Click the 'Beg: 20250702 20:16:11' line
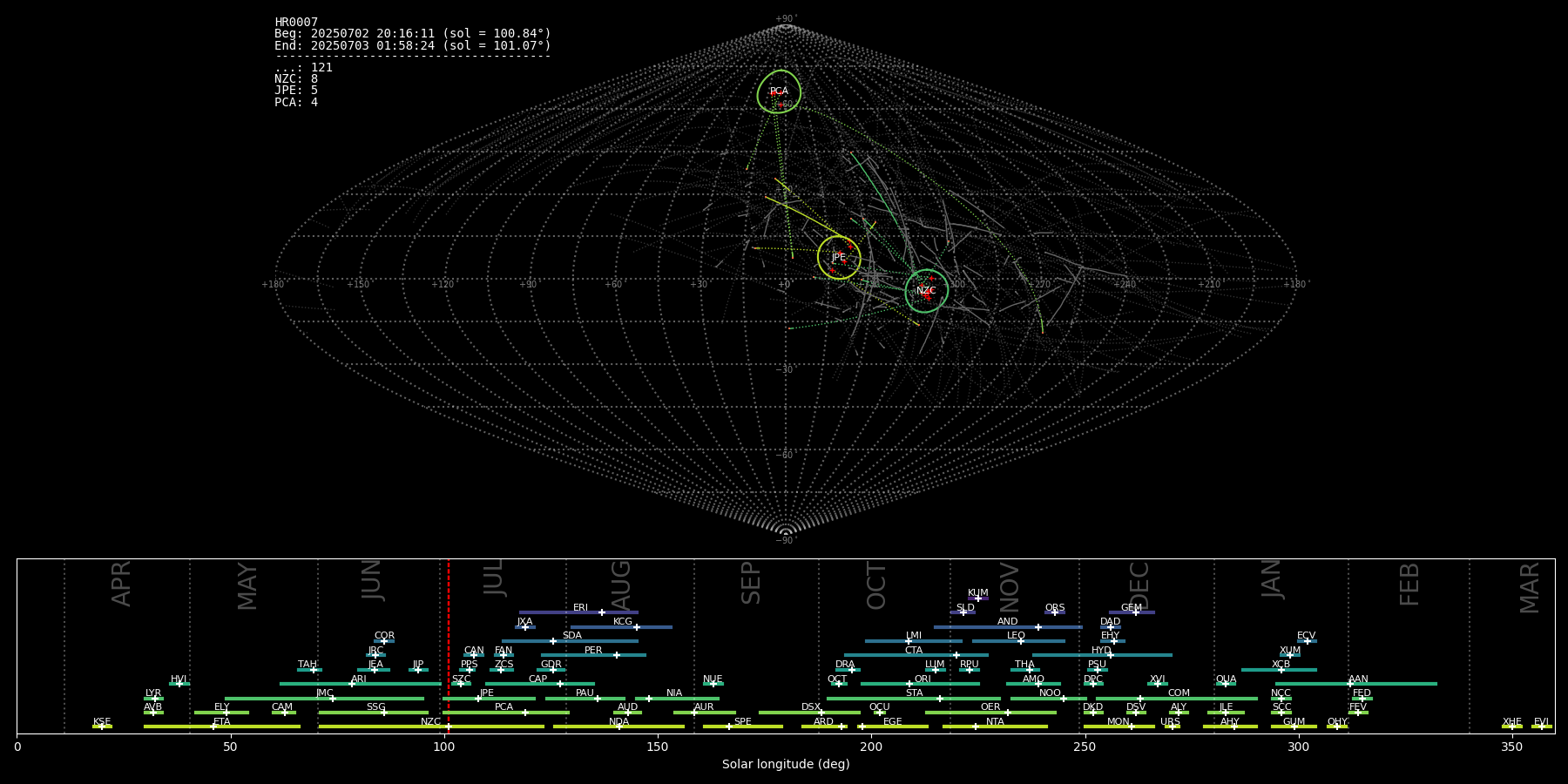The height and width of the screenshot is (784, 1568). (413, 34)
